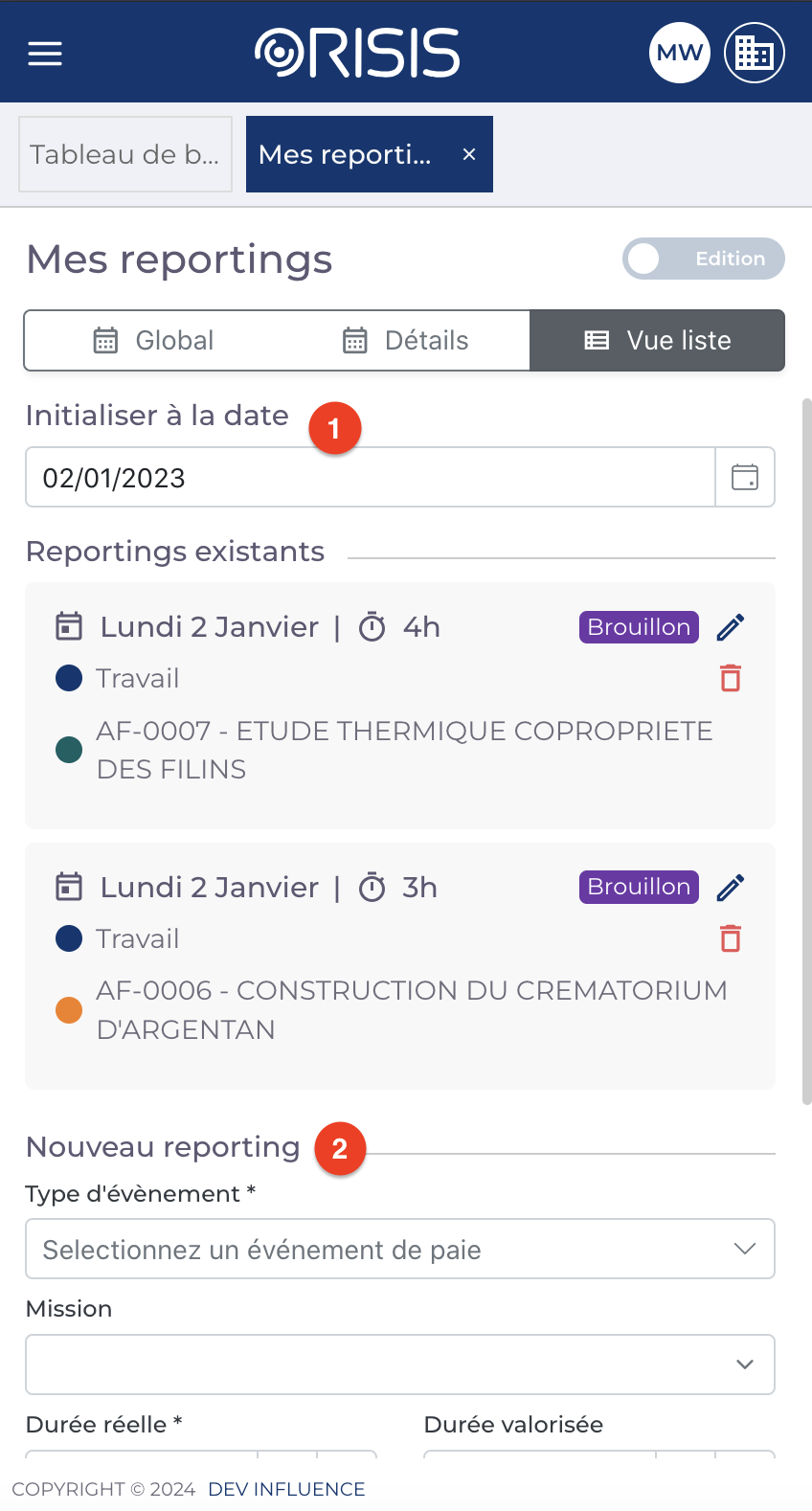
Task: Open the DEV INFLUENCE footer link
Action: click(286, 1489)
